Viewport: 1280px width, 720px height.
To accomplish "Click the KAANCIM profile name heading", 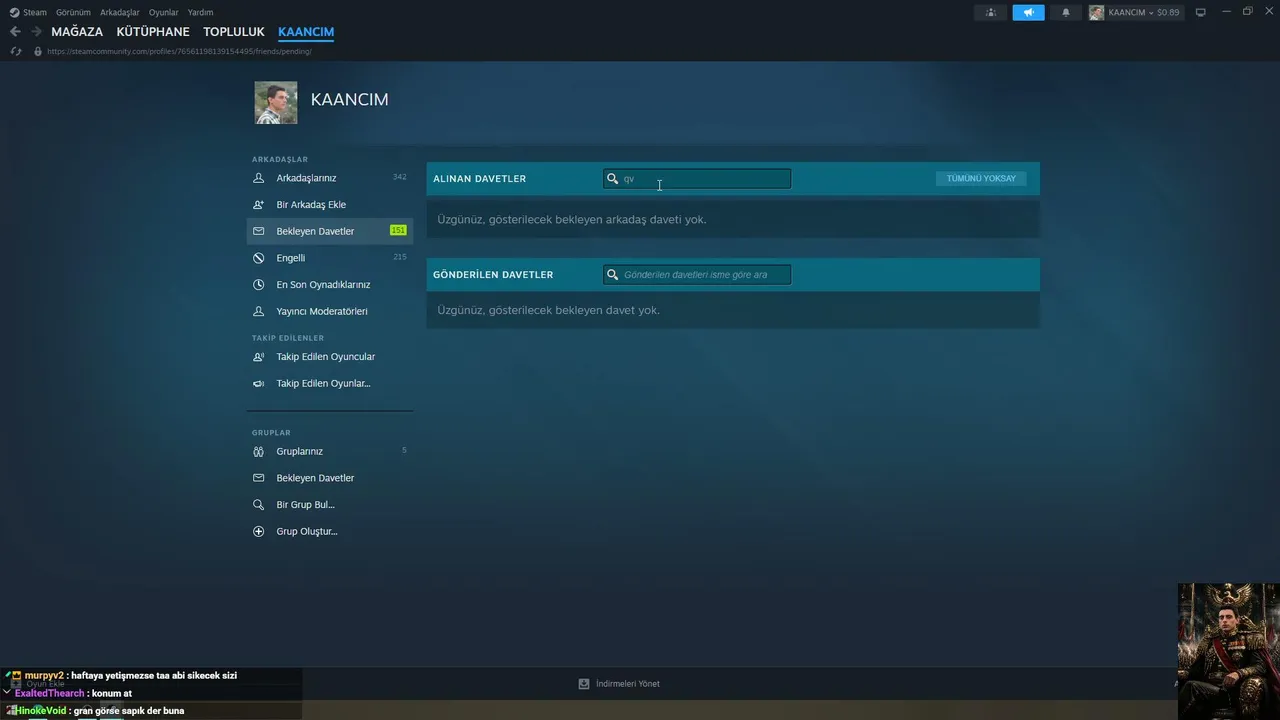I will [349, 100].
